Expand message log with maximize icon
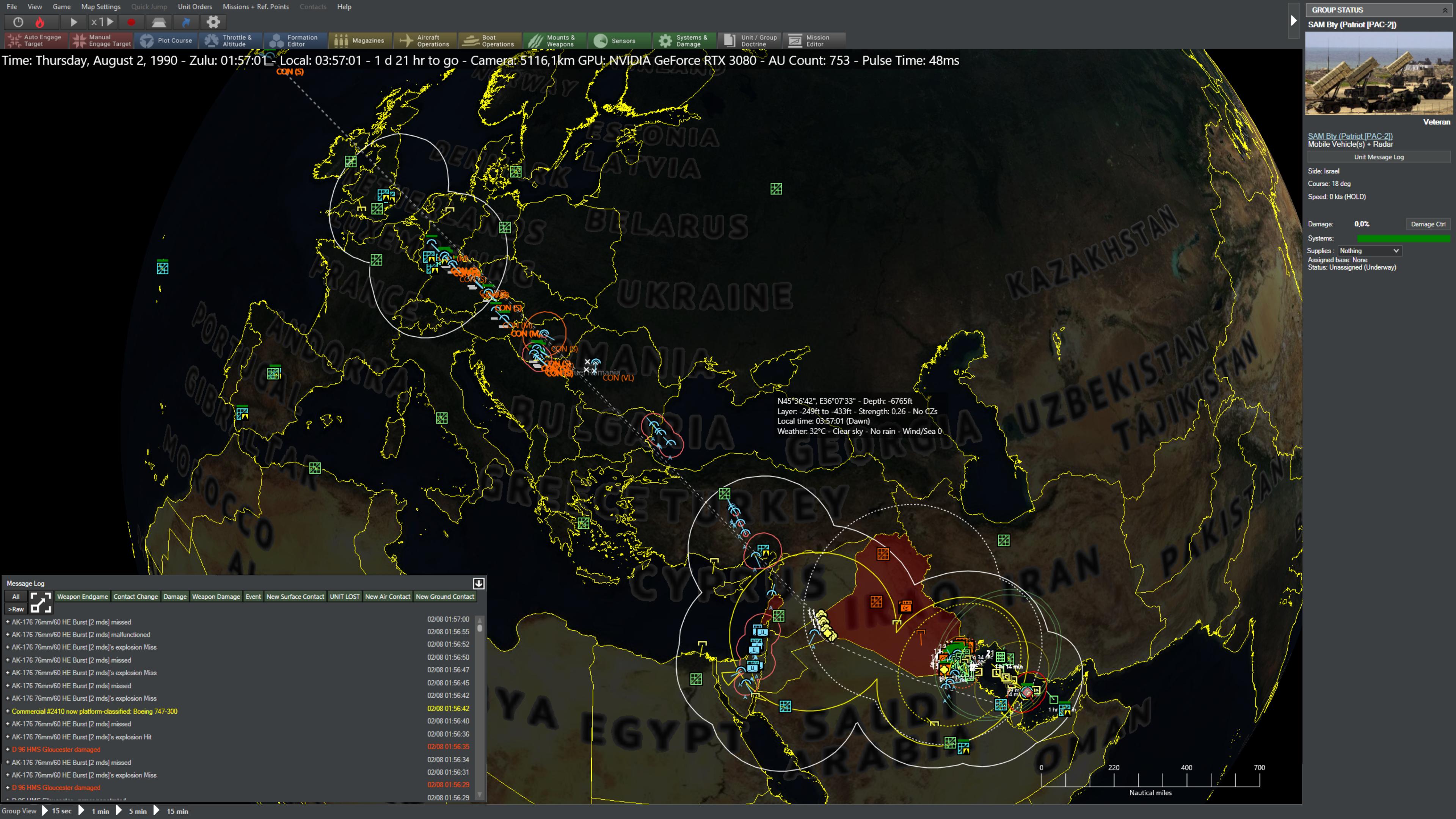 click(41, 602)
